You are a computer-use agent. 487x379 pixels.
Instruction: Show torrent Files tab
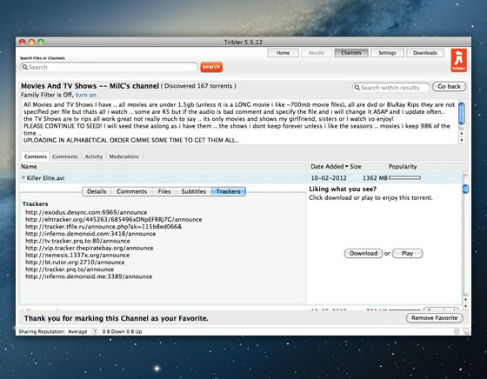point(164,191)
